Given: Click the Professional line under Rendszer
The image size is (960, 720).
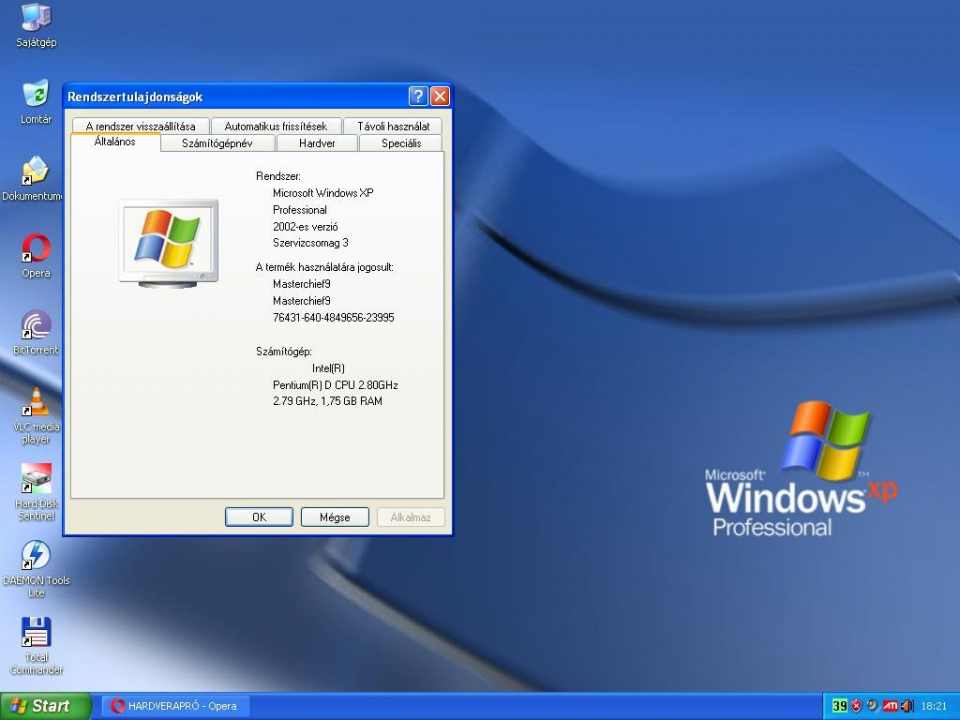Looking at the screenshot, I should click(x=299, y=209).
